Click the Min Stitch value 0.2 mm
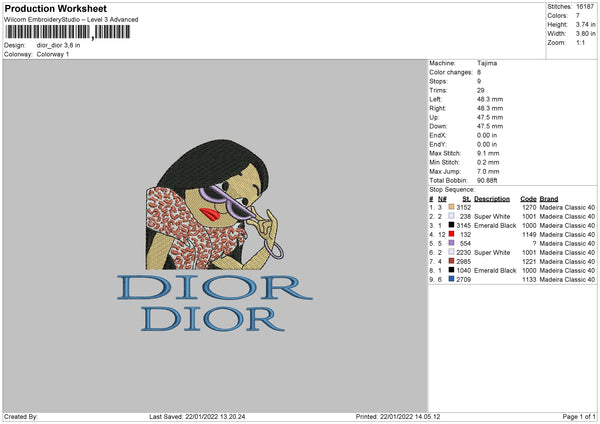Image resolution: width=600 pixels, height=424 pixels. click(x=488, y=162)
